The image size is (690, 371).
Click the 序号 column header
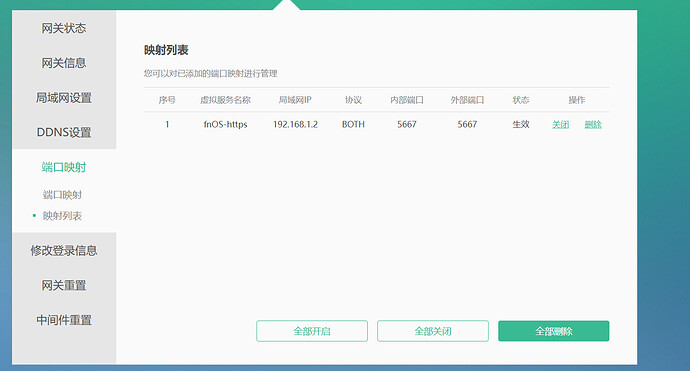(167, 100)
